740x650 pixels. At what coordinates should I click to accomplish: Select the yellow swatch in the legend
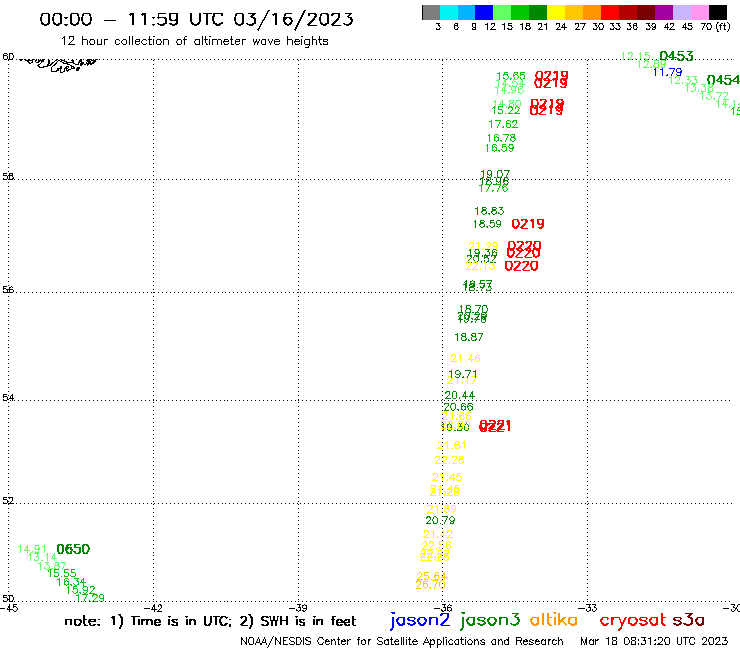click(x=556, y=12)
